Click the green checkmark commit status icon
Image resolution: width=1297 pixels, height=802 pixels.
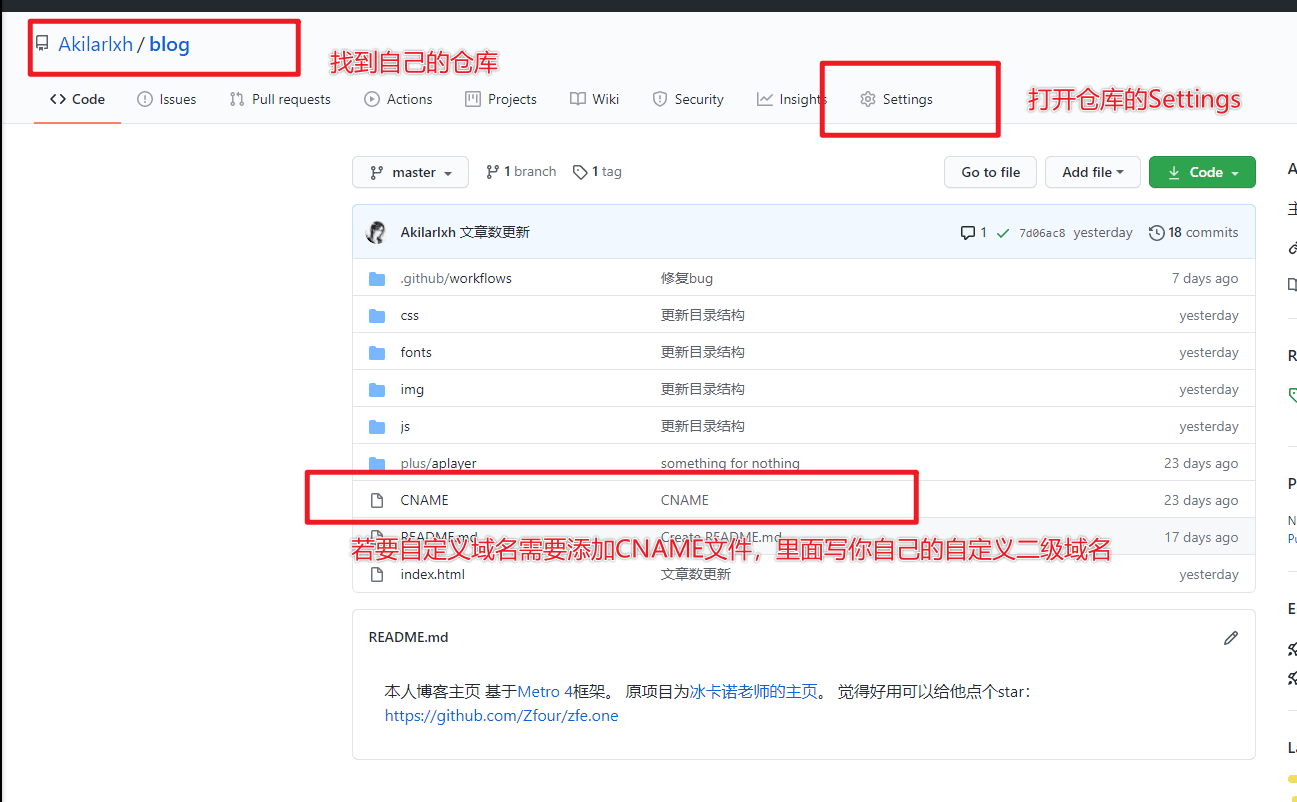1002,233
